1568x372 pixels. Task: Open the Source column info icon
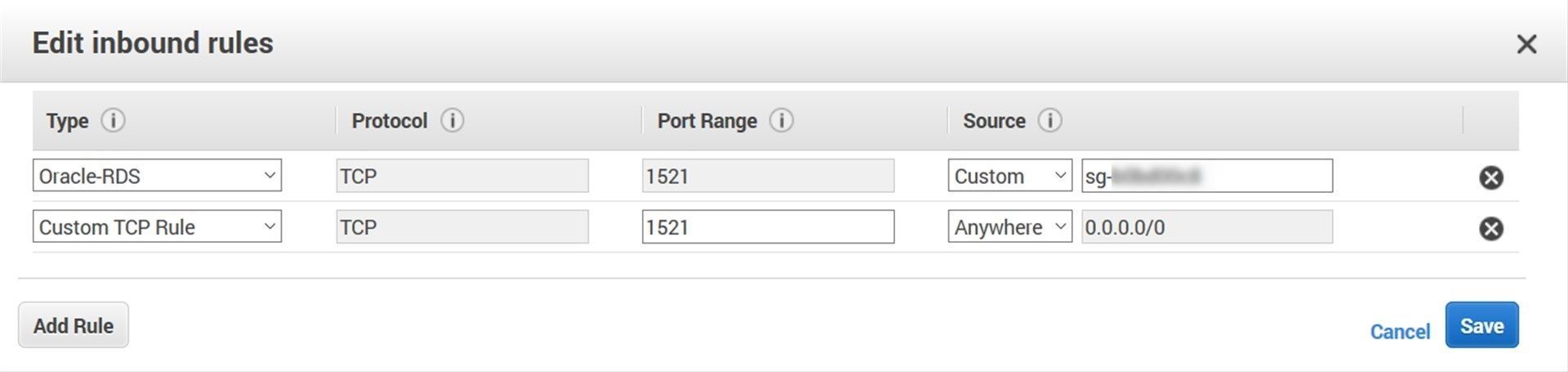tap(1049, 120)
